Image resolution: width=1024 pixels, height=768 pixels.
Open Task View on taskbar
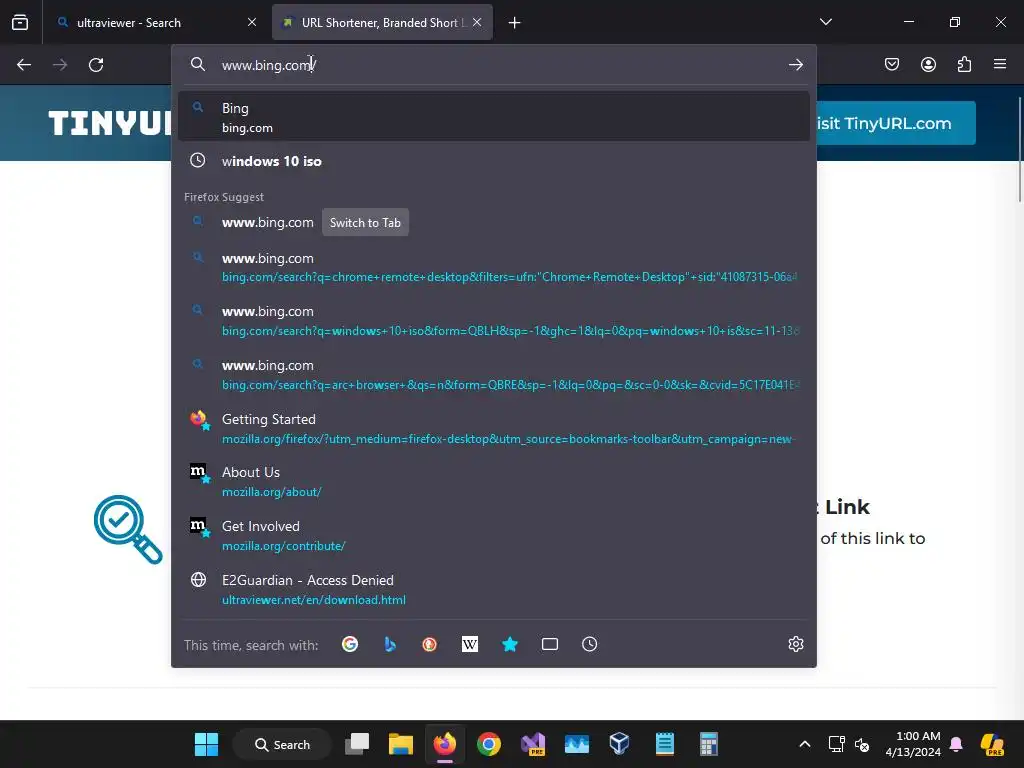(357, 744)
